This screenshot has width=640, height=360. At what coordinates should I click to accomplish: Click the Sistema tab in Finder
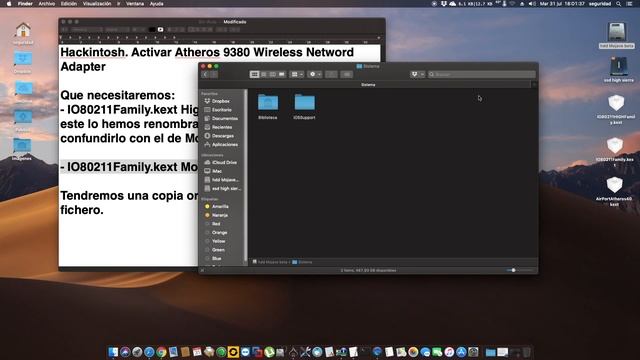[x=367, y=84]
